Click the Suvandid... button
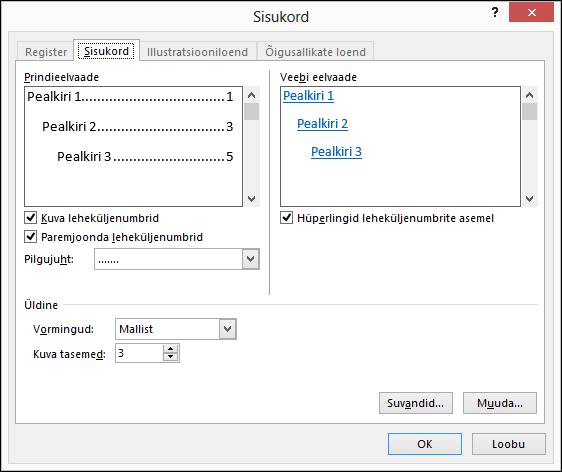This screenshot has height=472, width=562. [416, 403]
